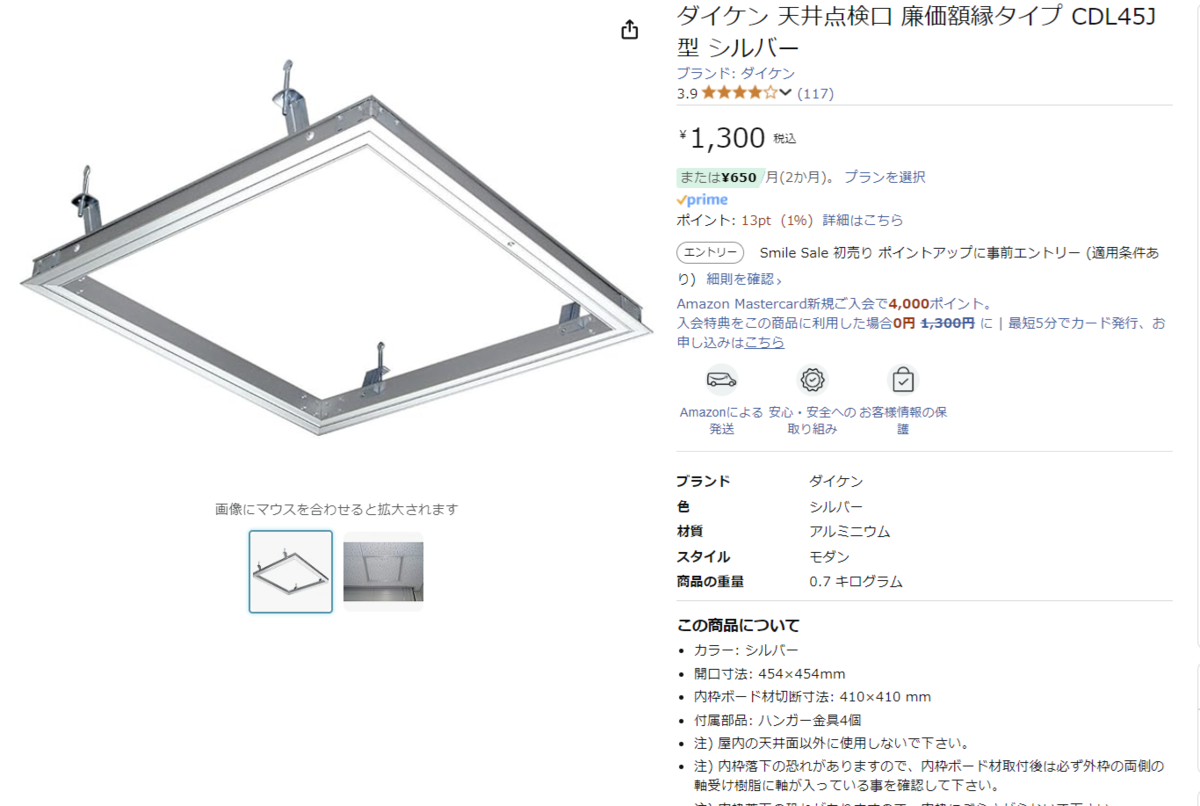Click the star rating icons

coord(739,93)
